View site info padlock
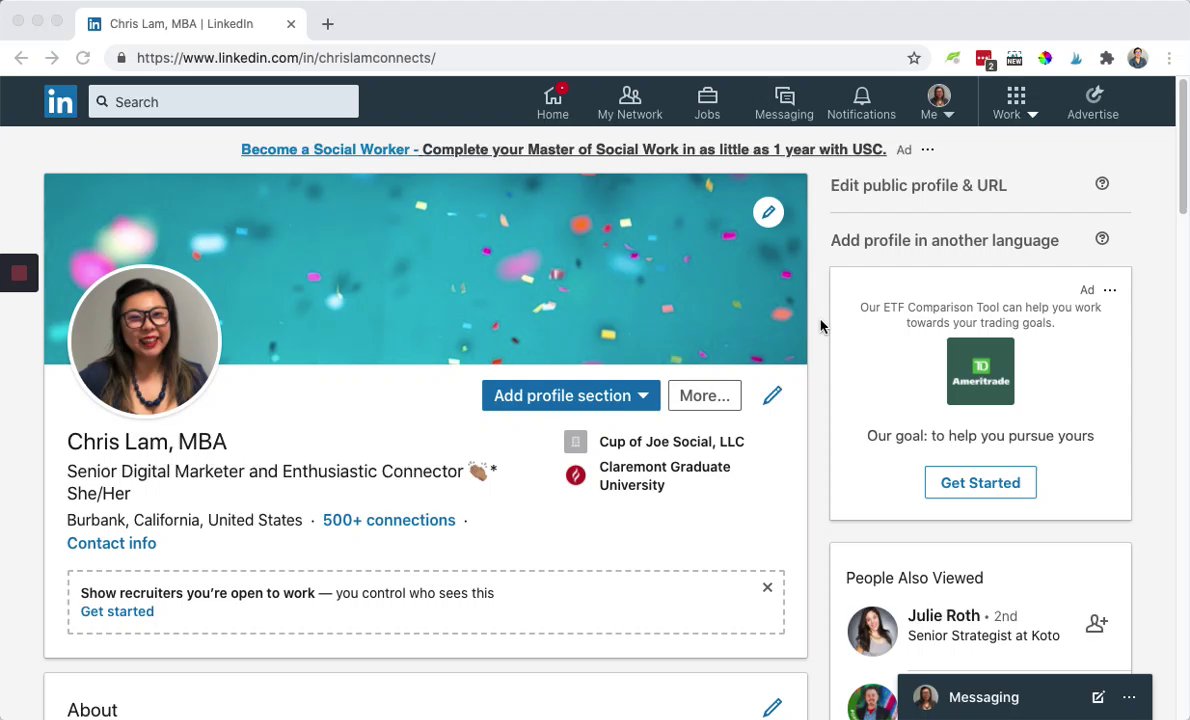Viewport: 1190px width, 720px height. (x=121, y=58)
